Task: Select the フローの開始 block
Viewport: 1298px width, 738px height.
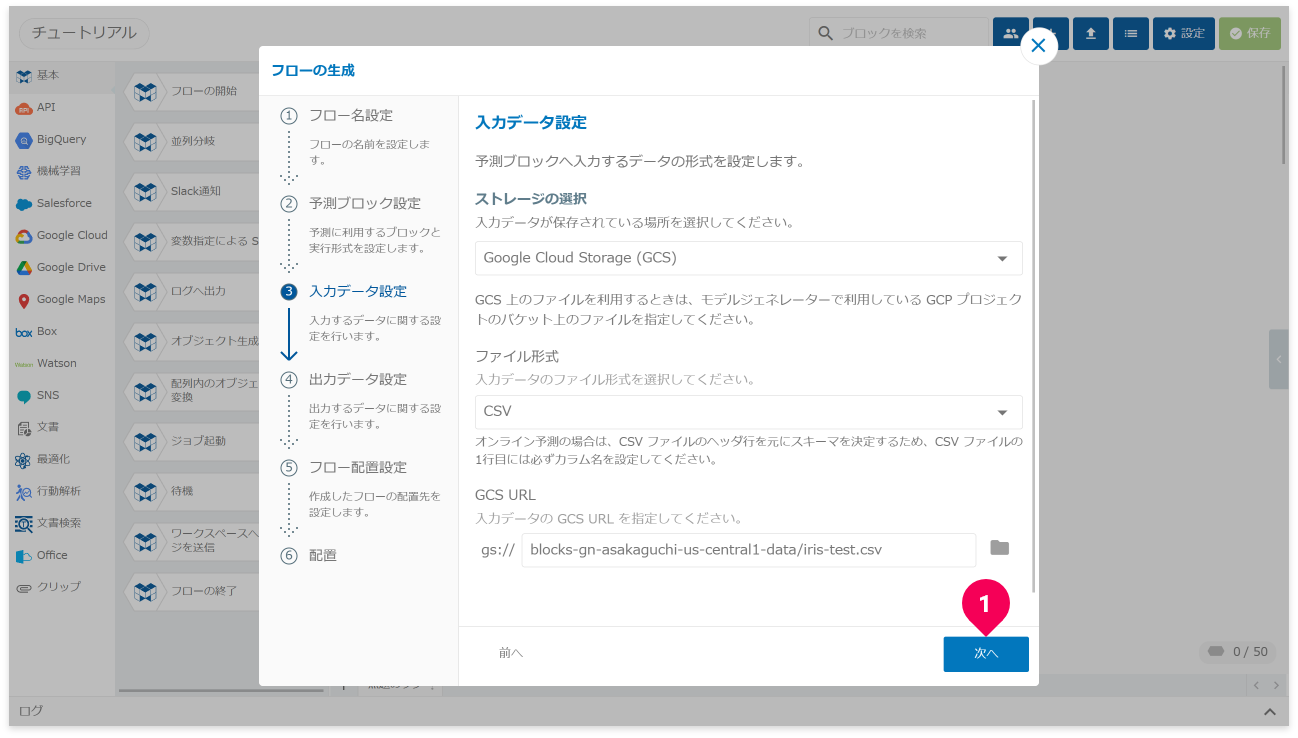Action: (x=192, y=91)
